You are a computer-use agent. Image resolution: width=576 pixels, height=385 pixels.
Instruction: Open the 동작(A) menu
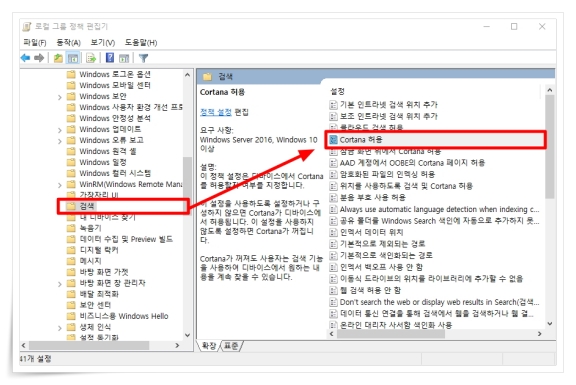coord(68,43)
